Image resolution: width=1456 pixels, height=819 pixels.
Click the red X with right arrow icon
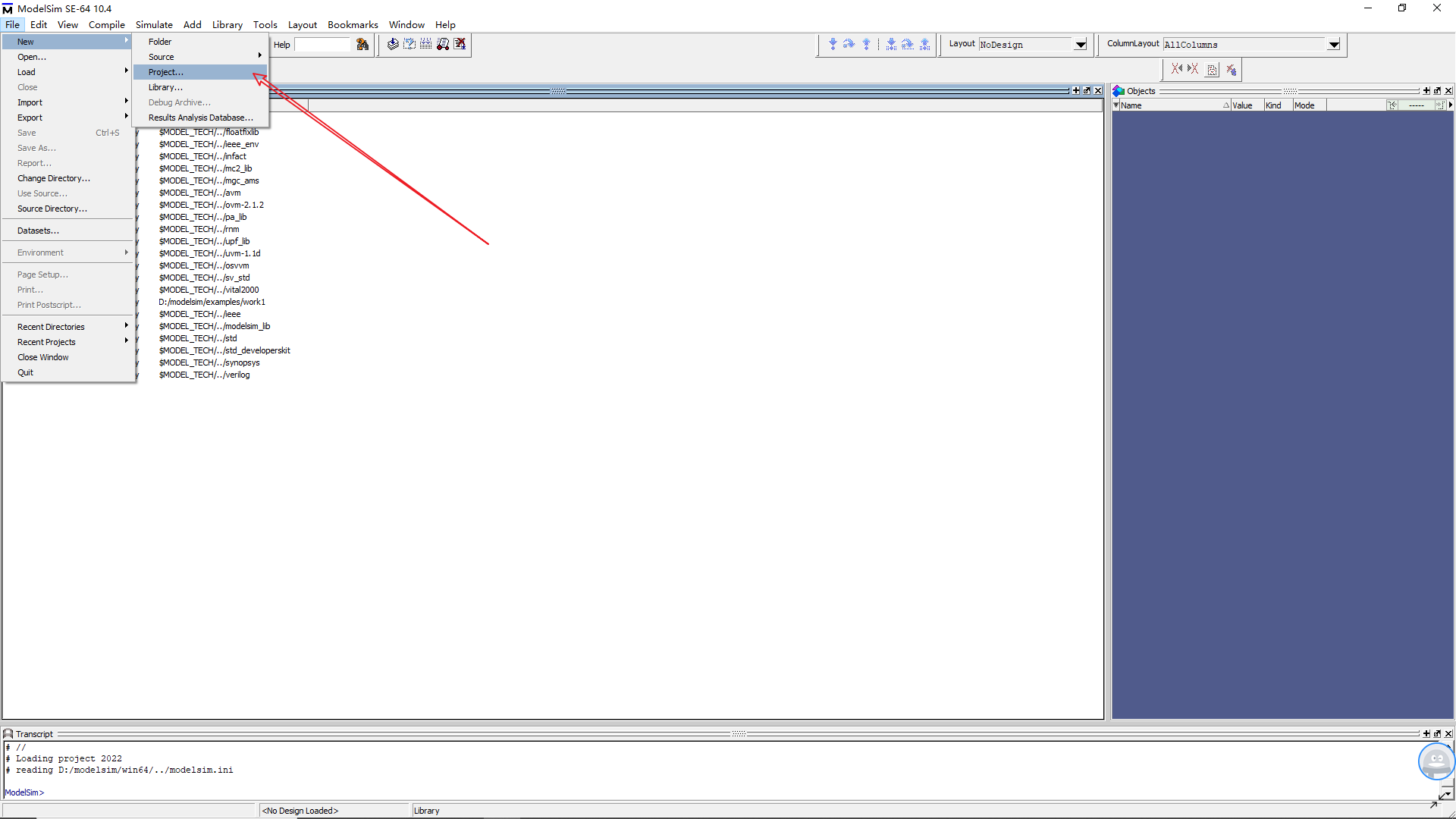(x=1193, y=70)
